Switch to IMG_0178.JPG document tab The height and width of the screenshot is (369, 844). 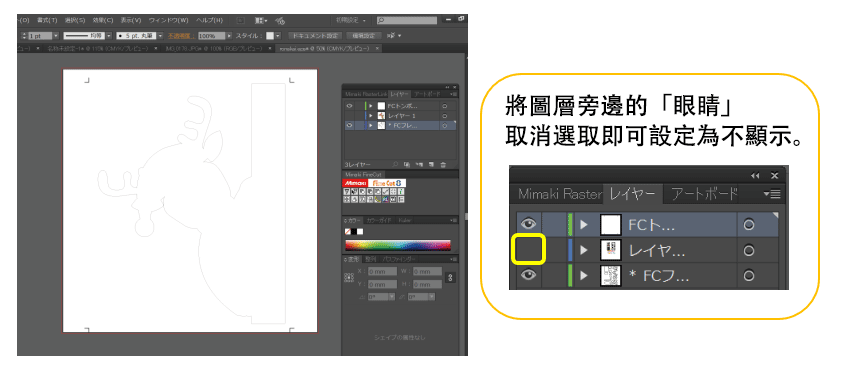coord(214,48)
